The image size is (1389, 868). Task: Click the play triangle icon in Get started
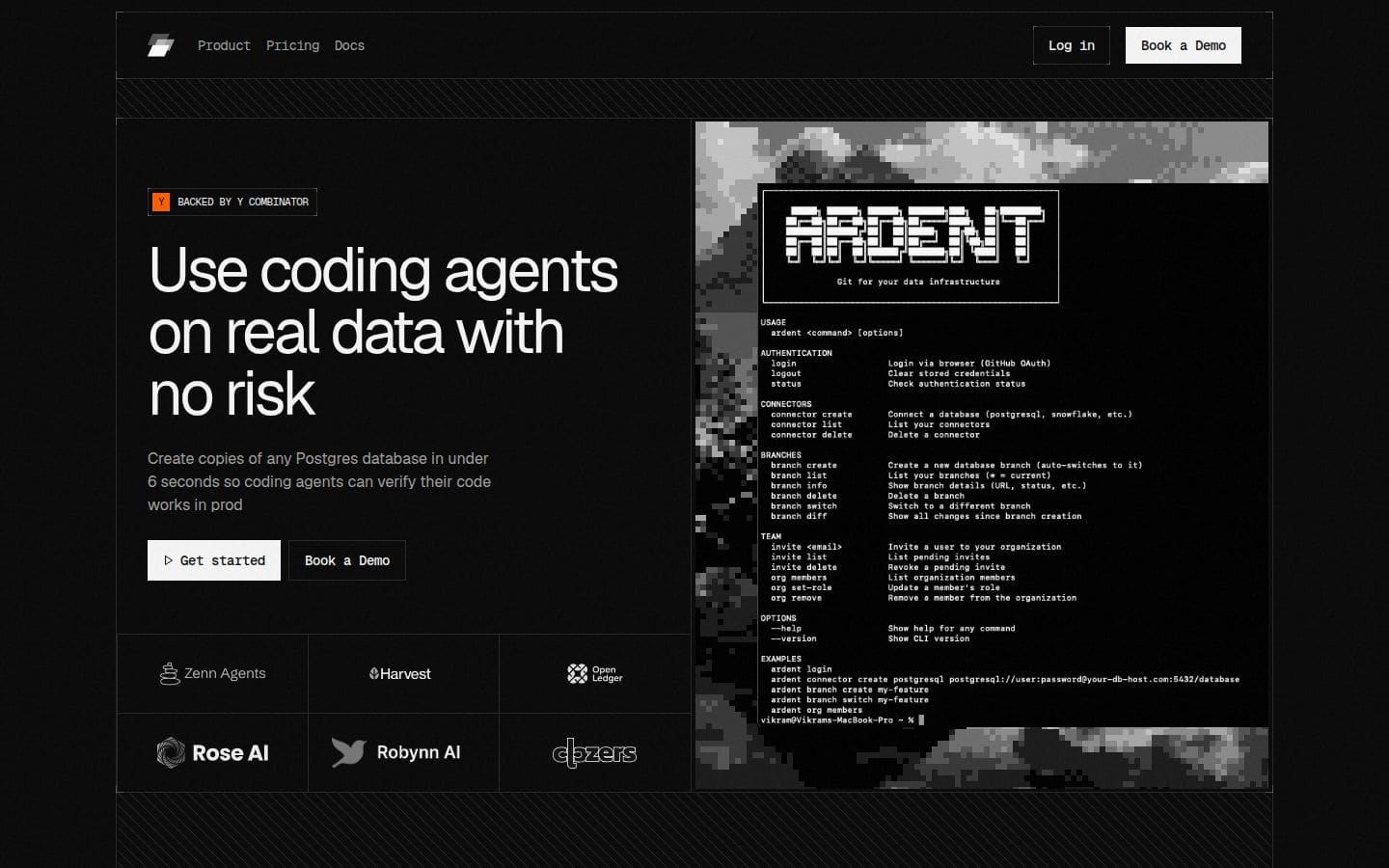coord(168,560)
